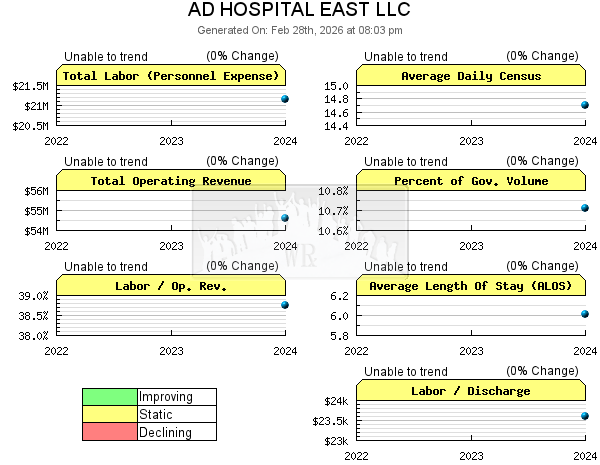Pick the blue dot in Percent of Gov. Volume

pos(585,208)
